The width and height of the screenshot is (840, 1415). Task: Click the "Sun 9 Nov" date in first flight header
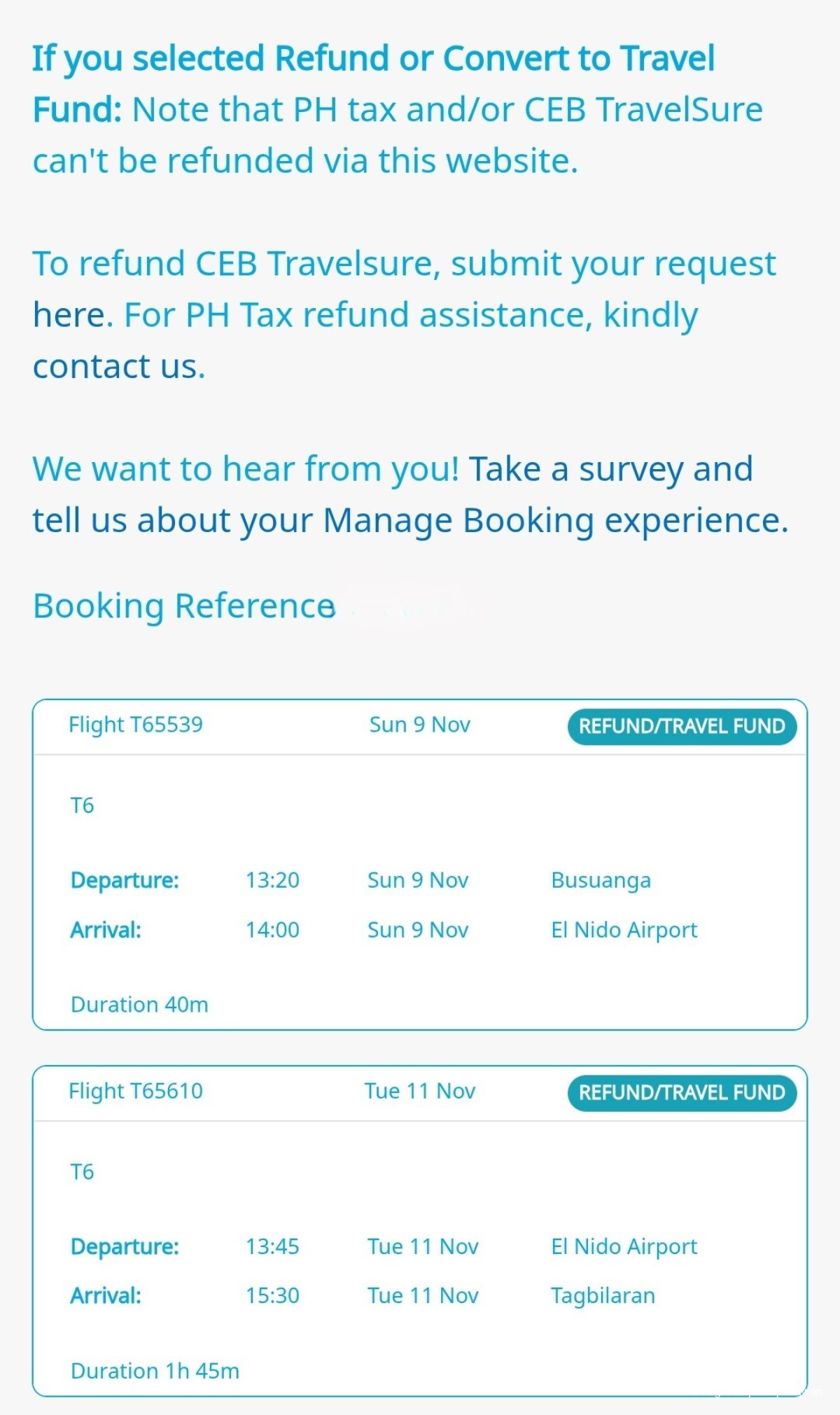point(419,725)
